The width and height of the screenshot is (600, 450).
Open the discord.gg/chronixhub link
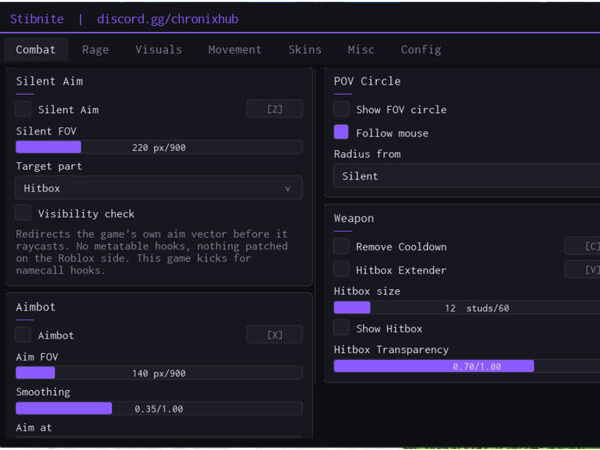[x=168, y=19]
